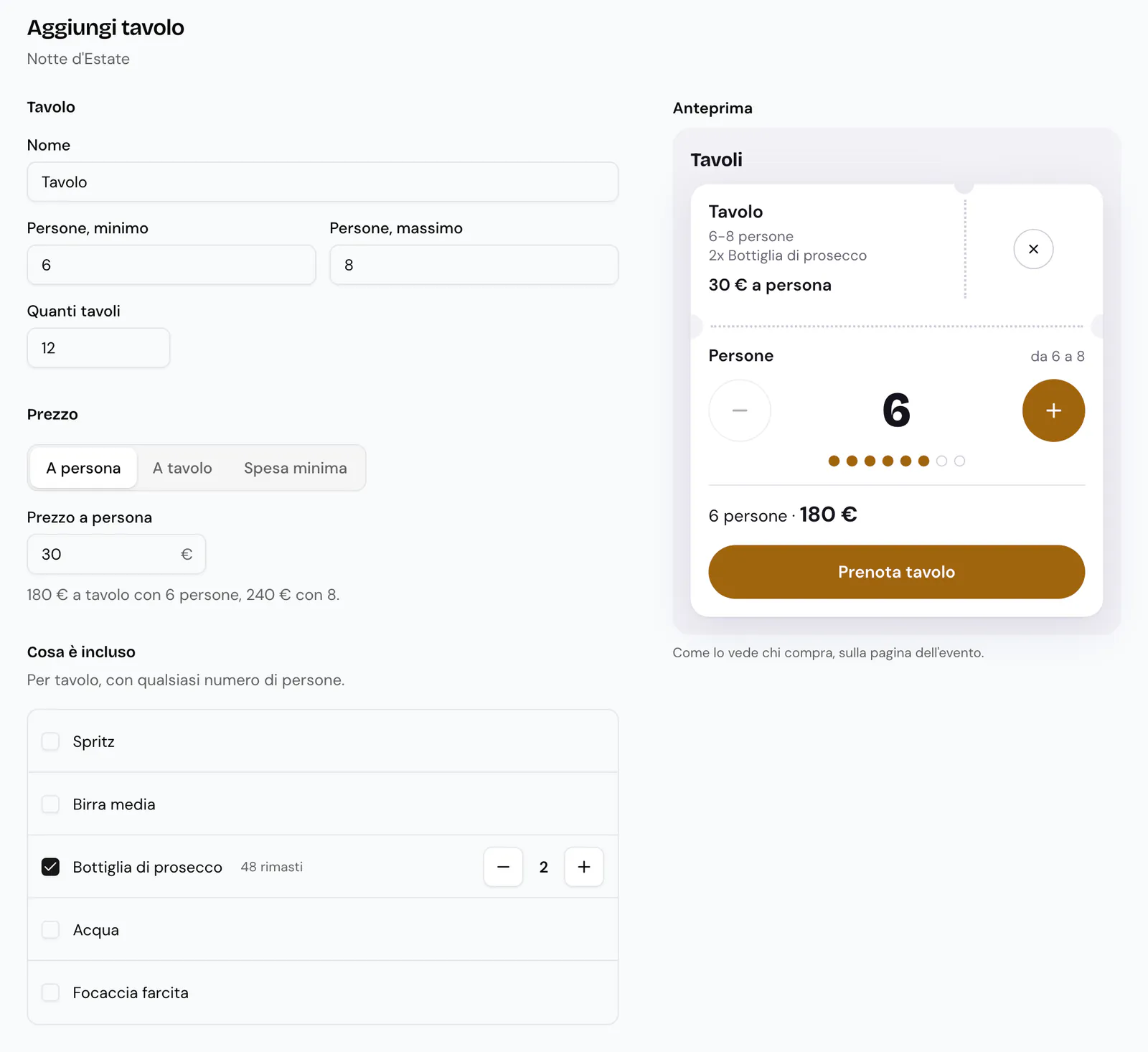Focus the Prezzo a persona field
Viewport: 1148px width, 1052px height.
coord(116,554)
